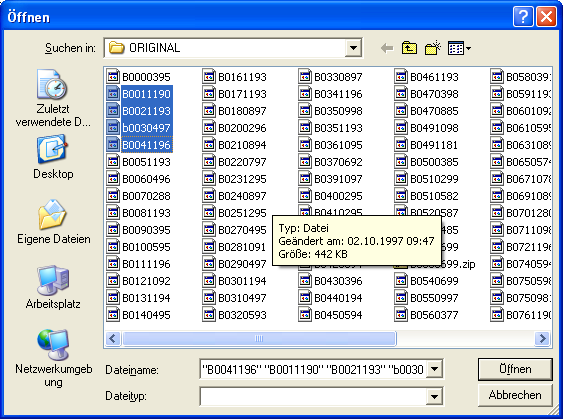Select file icon of B0200296
The image size is (563, 419).
coord(209,127)
